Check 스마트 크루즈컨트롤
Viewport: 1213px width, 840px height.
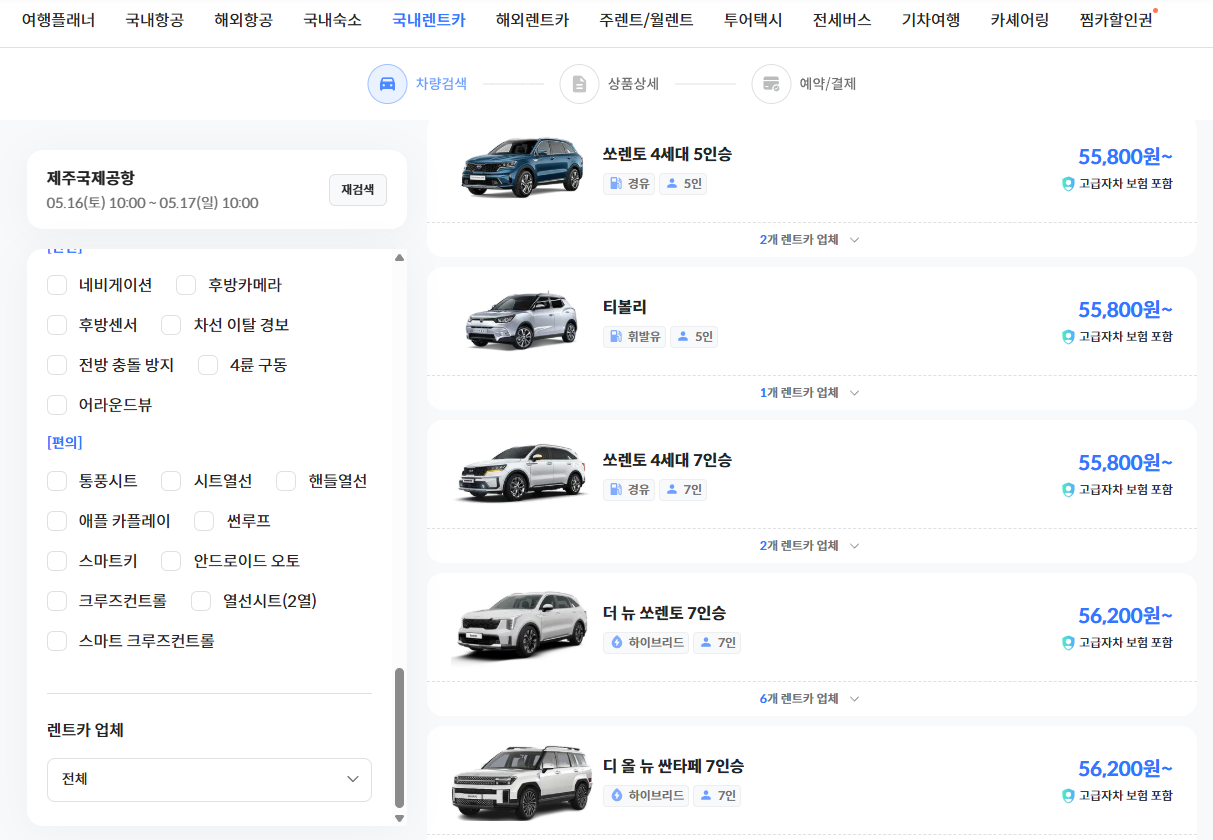(57, 641)
